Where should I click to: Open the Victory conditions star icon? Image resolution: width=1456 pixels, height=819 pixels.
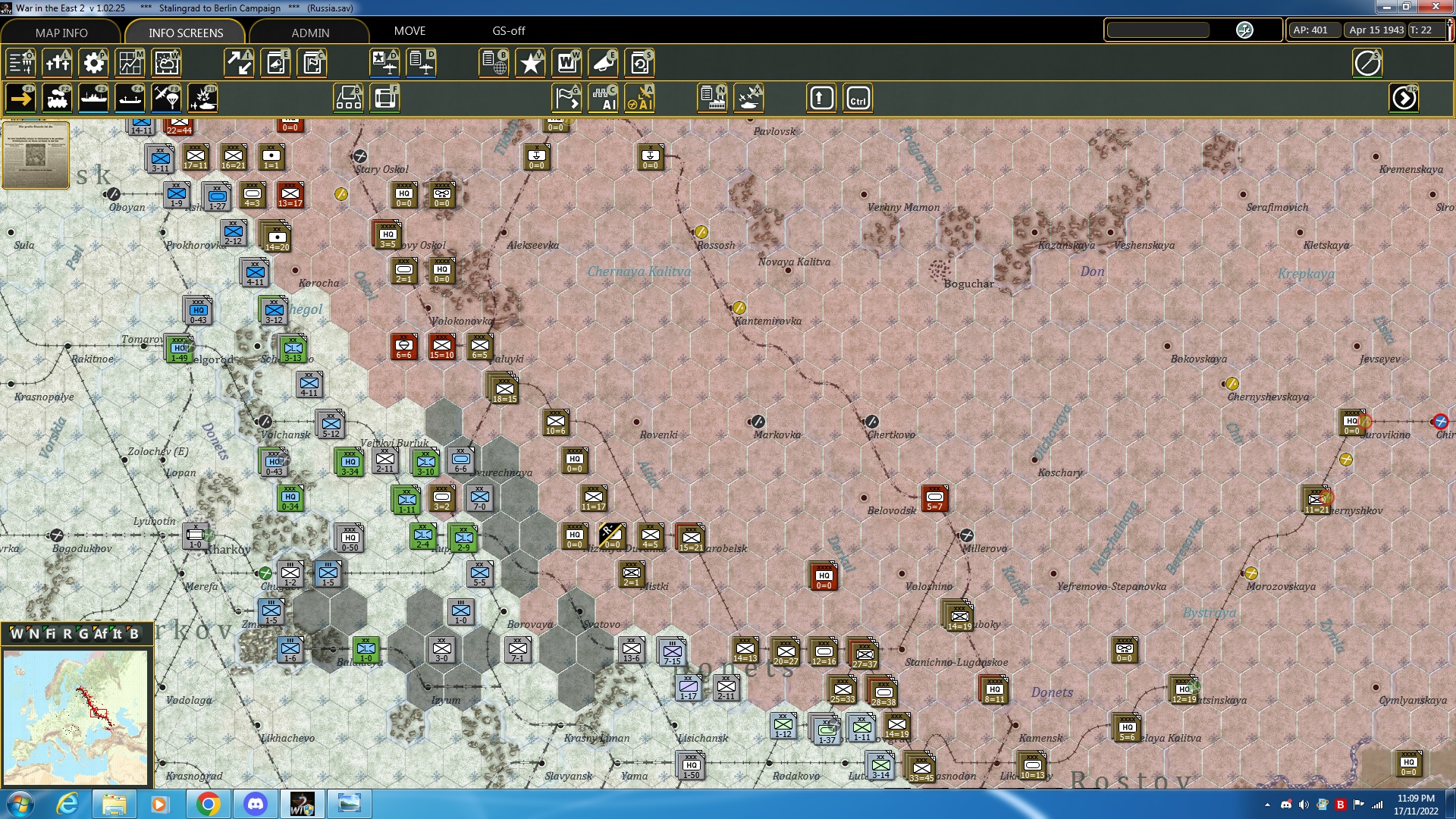pos(530,63)
